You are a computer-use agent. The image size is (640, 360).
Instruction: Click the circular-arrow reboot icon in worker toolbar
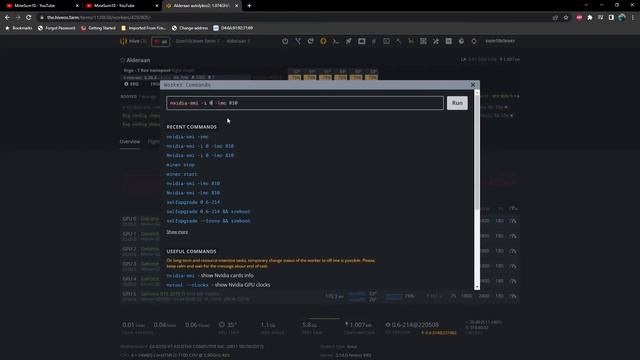pos(311,41)
